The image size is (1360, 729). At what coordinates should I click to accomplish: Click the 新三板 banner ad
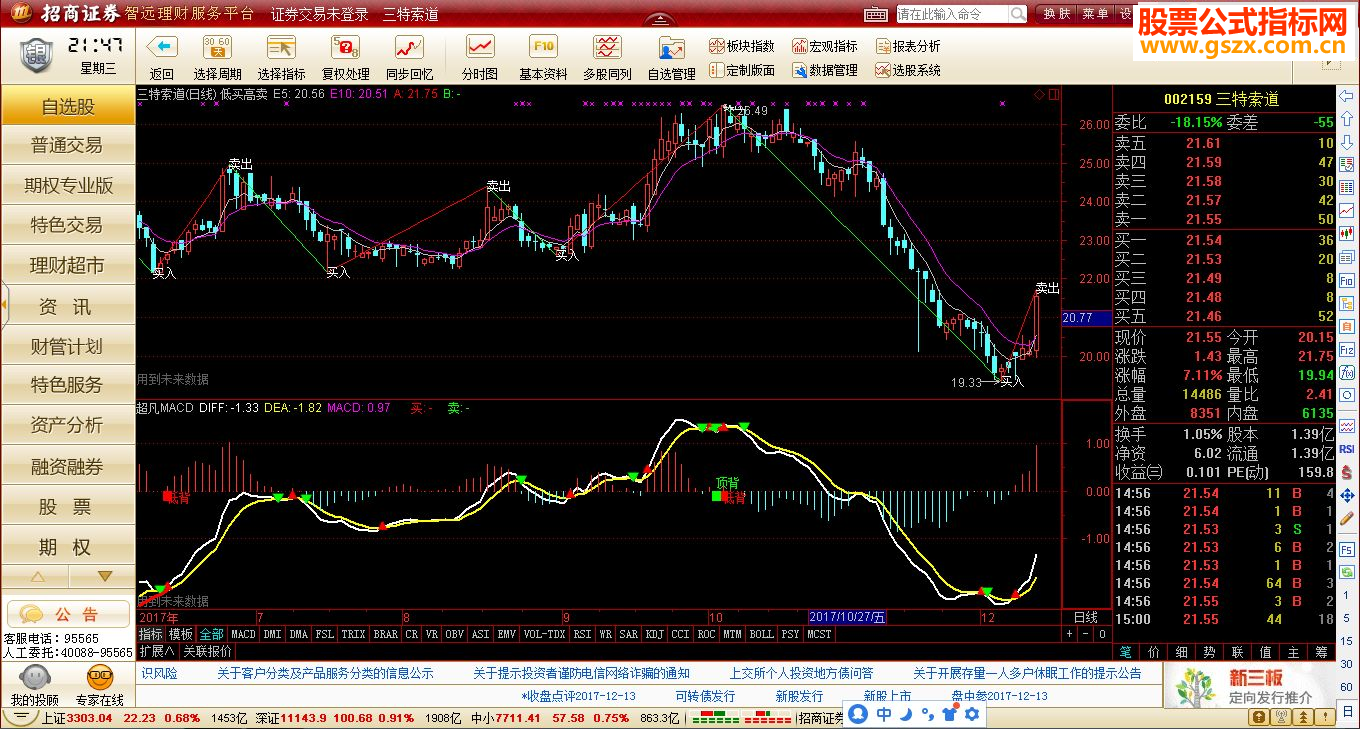1249,686
